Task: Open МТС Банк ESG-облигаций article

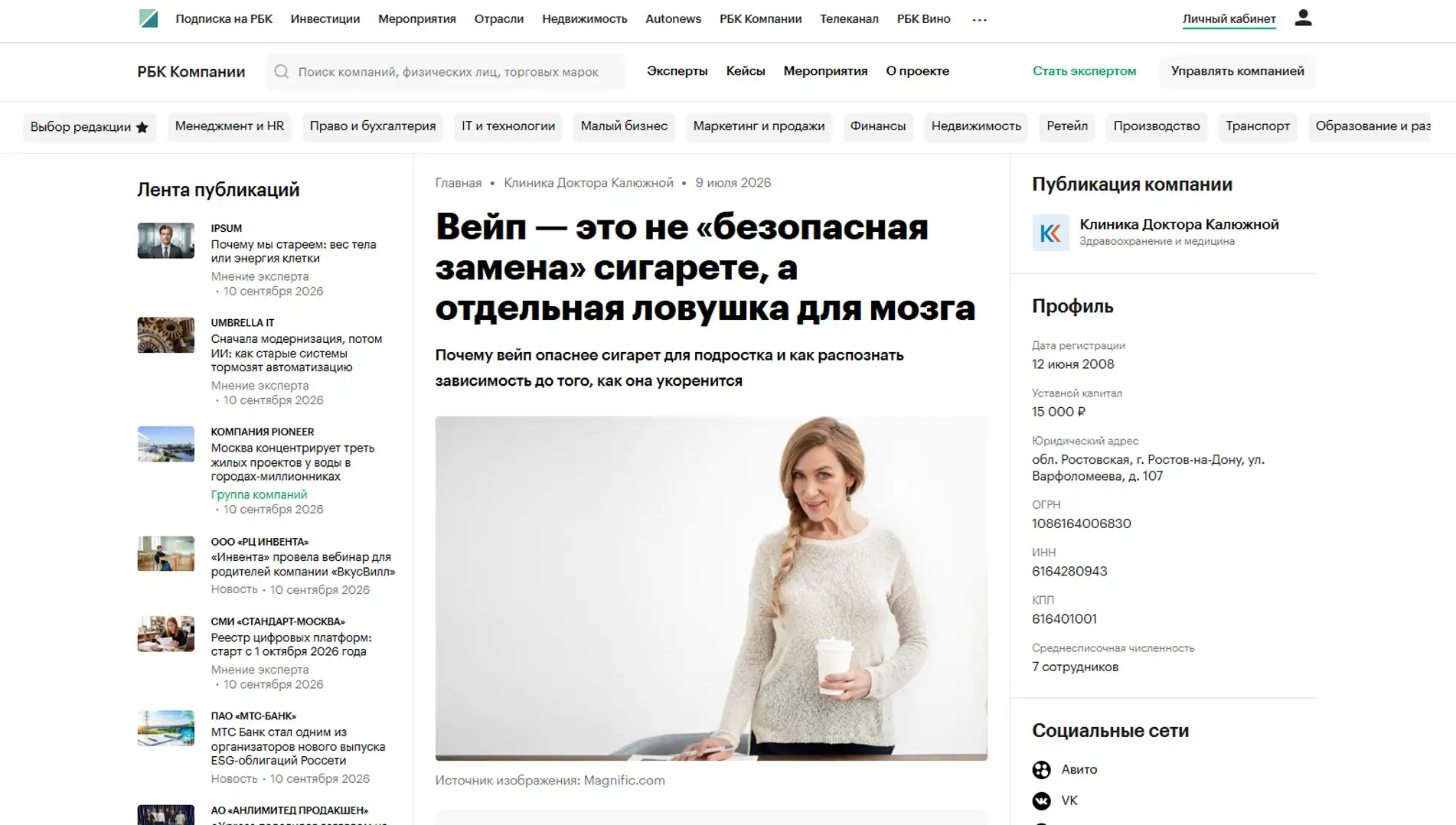Action: click(298, 746)
